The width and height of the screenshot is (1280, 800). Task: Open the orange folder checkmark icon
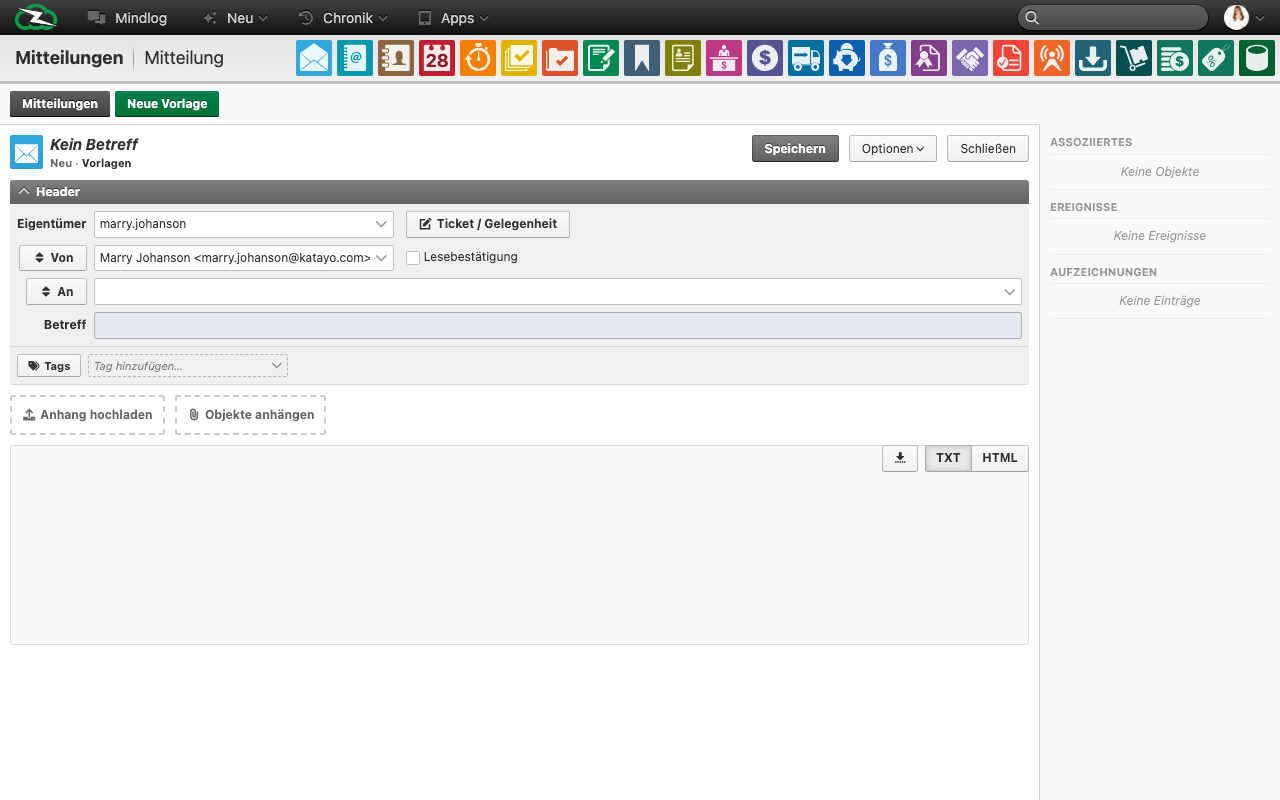click(560, 58)
